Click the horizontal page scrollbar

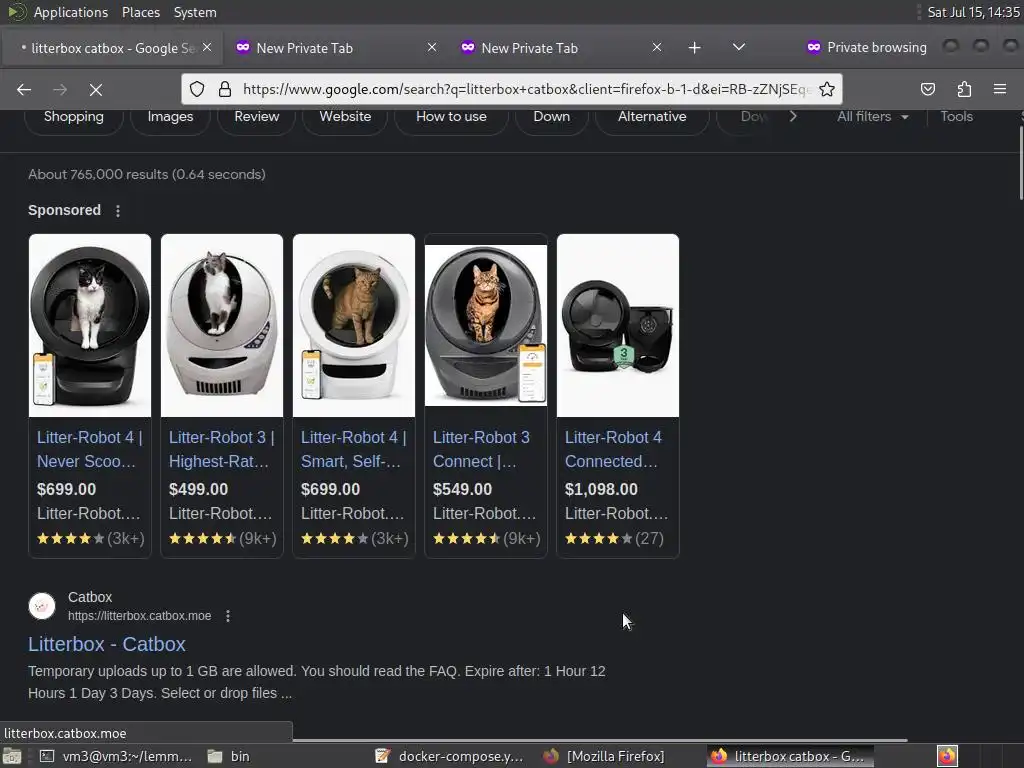coord(600,740)
